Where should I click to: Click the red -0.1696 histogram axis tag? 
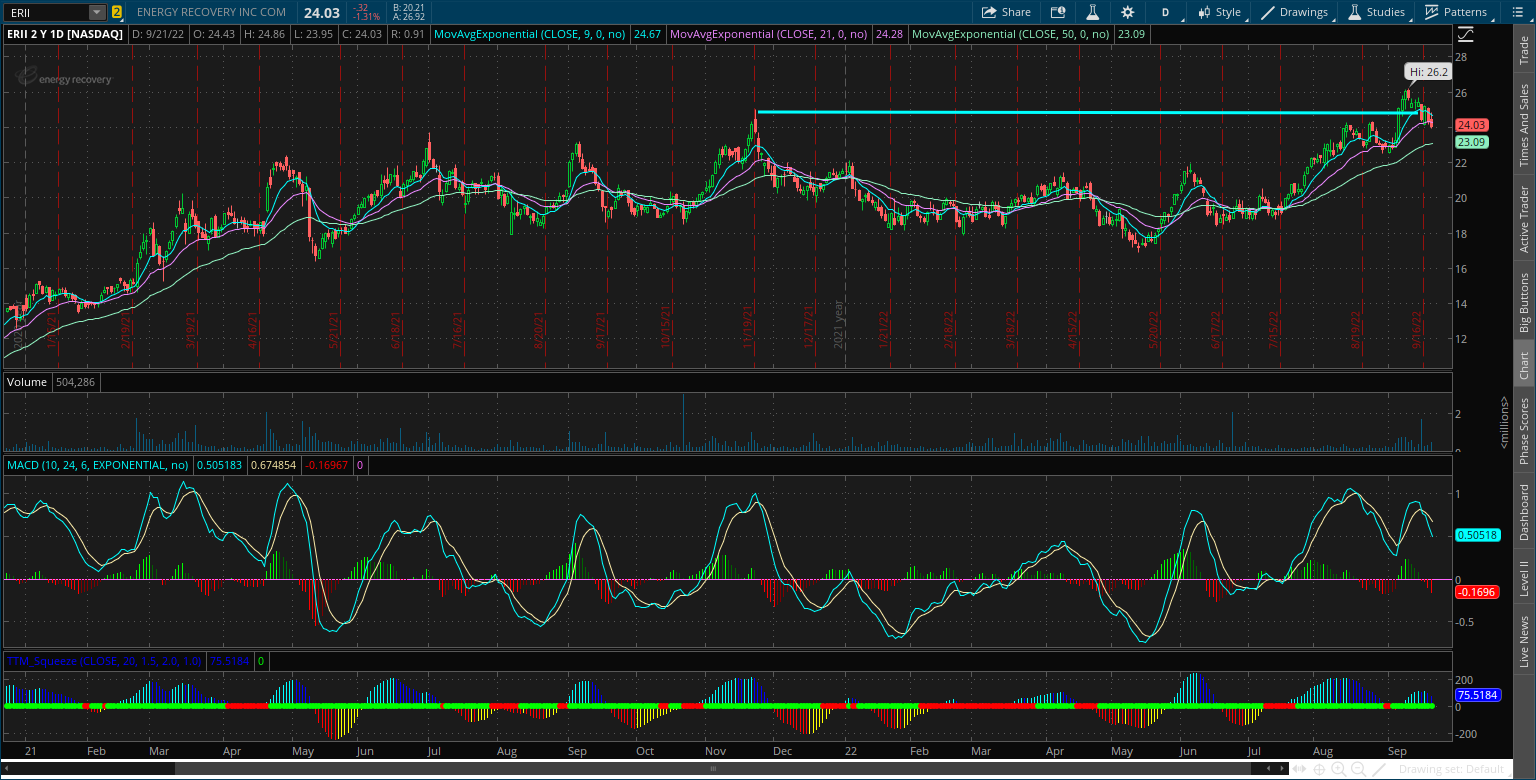tap(1475, 592)
